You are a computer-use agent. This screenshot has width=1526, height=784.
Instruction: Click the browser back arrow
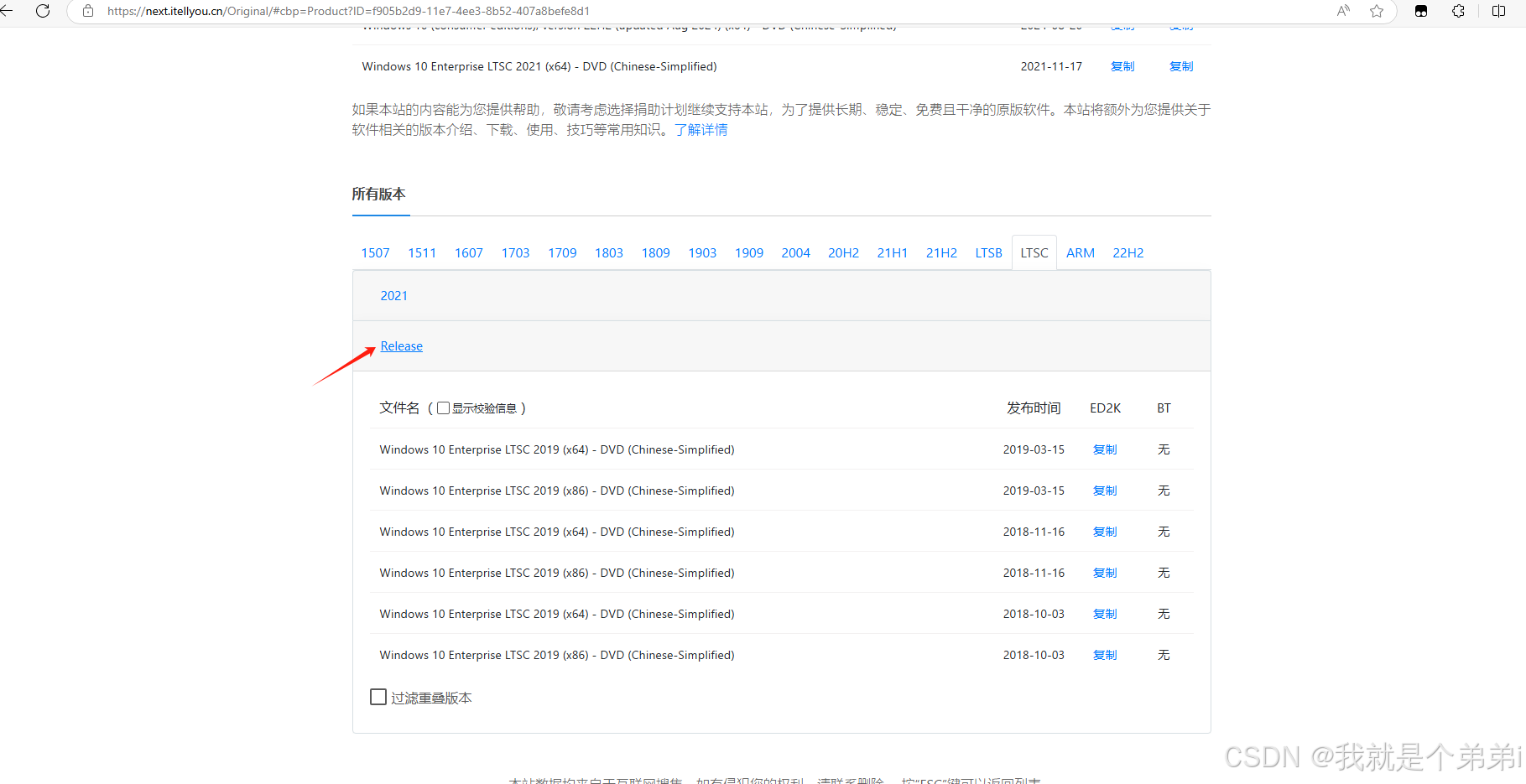(6, 11)
